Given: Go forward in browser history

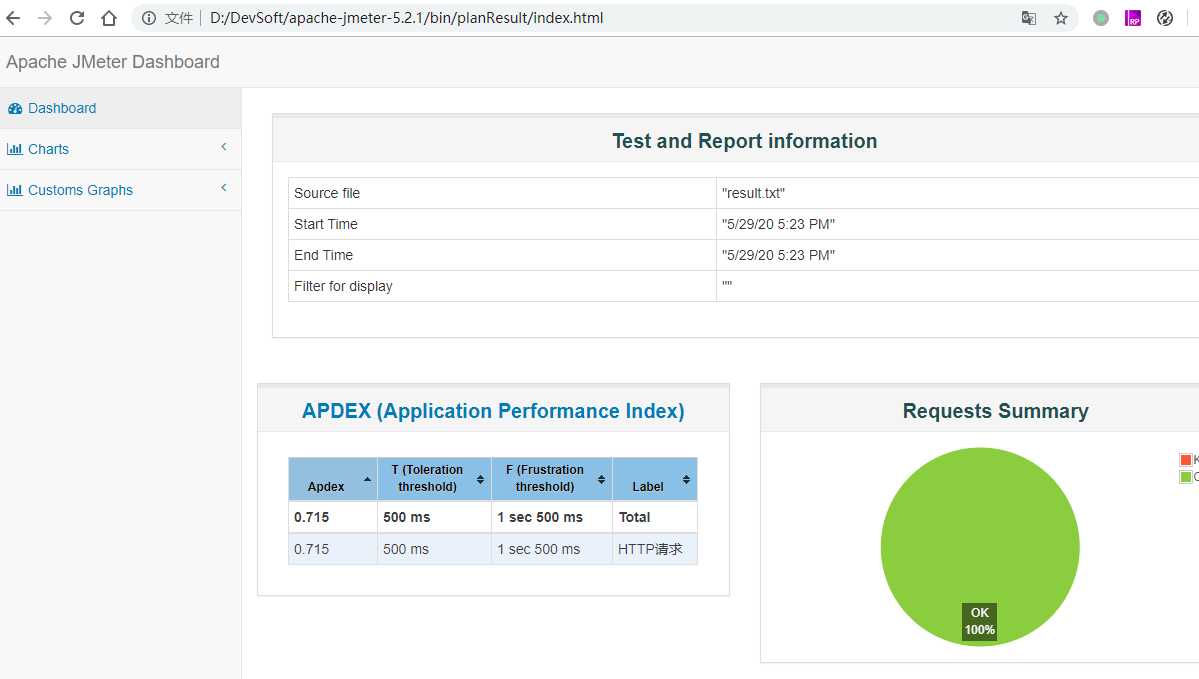Looking at the screenshot, I should 45,18.
